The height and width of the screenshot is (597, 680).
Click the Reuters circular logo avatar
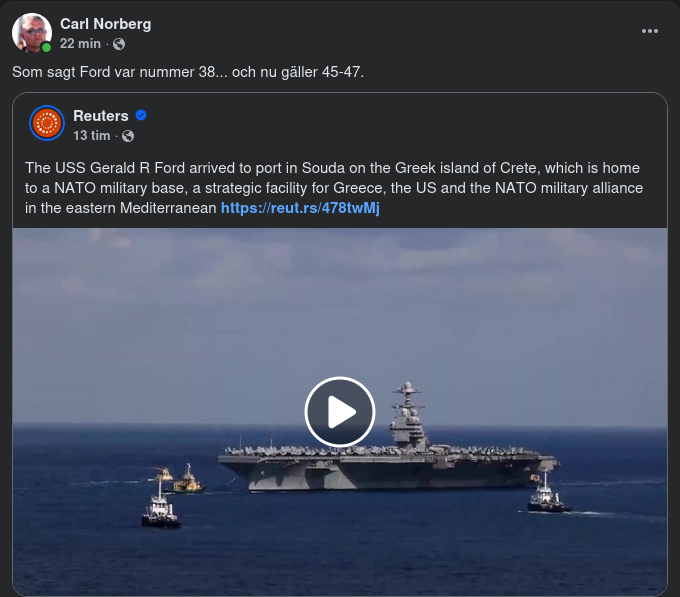(x=47, y=123)
